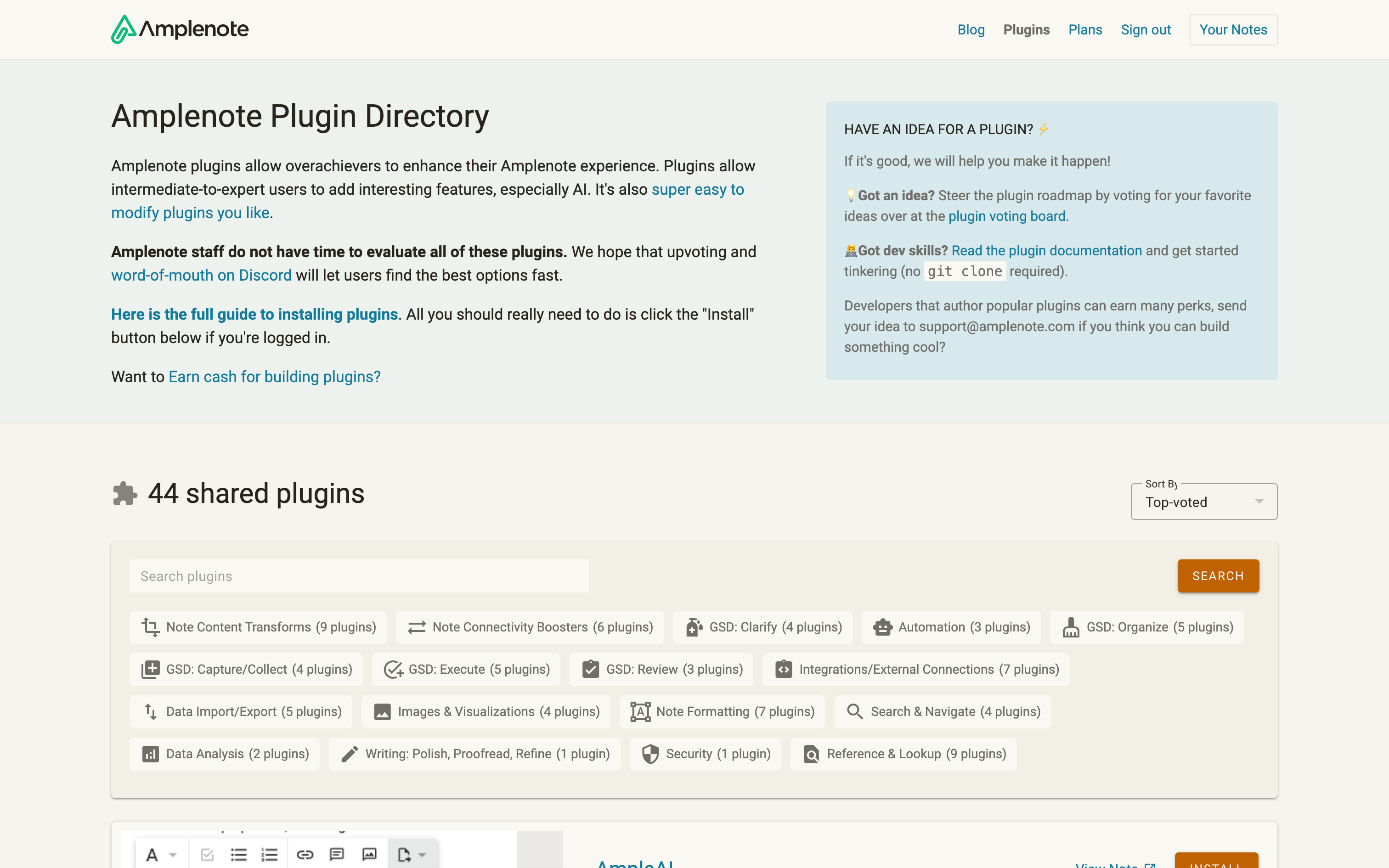Click the GSD: Review checkmark clipboard icon
The width and height of the screenshot is (1389, 868).
[591, 670]
